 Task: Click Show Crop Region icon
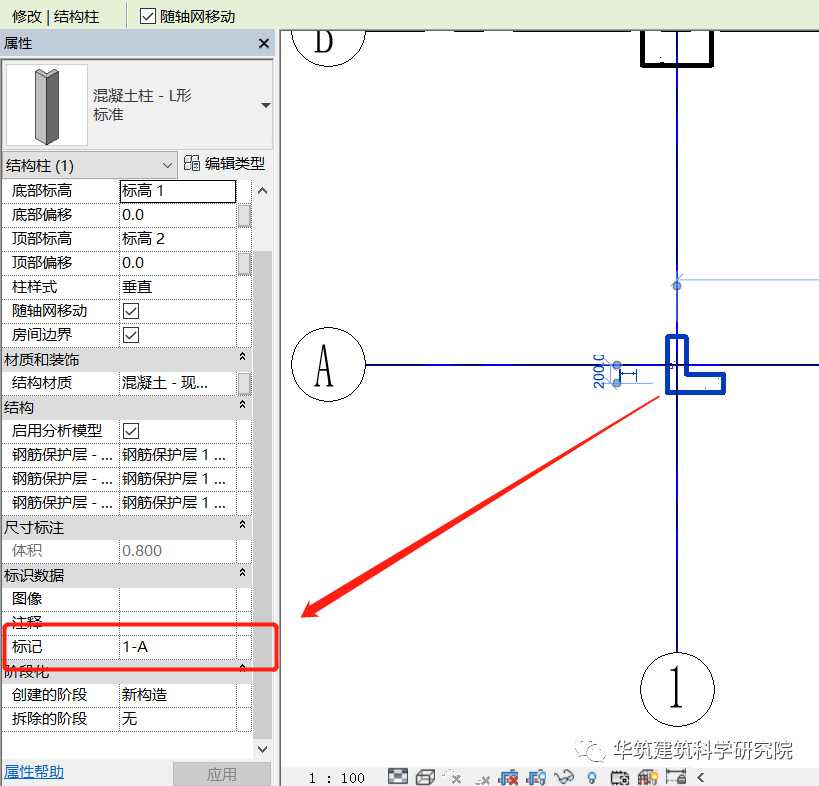click(536, 777)
